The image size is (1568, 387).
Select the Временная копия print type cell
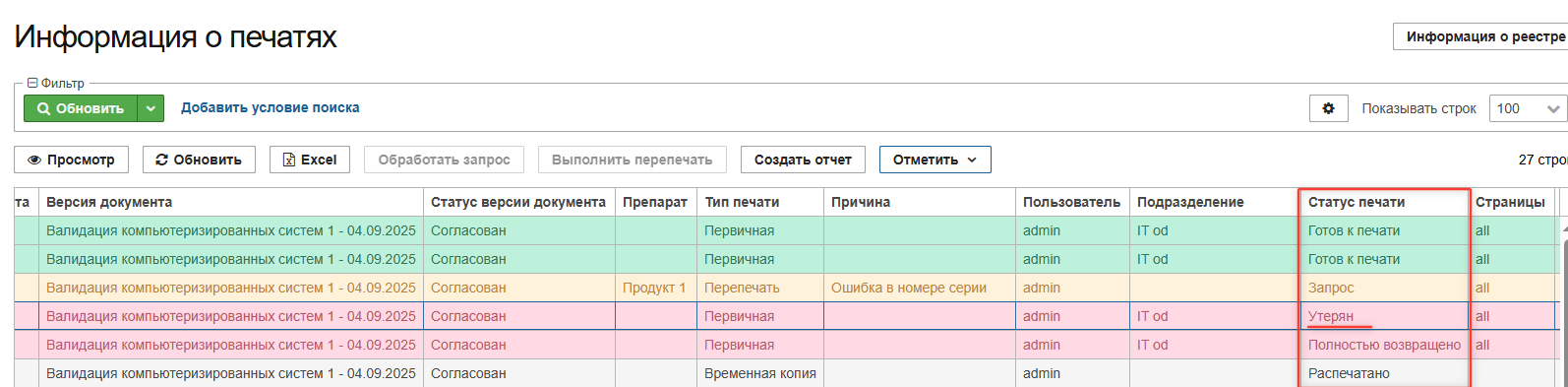tap(760, 373)
